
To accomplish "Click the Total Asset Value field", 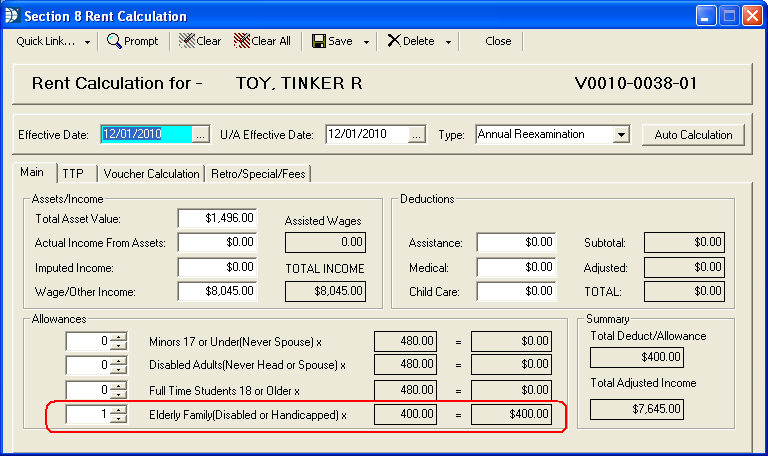I will pyautogui.click(x=217, y=218).
